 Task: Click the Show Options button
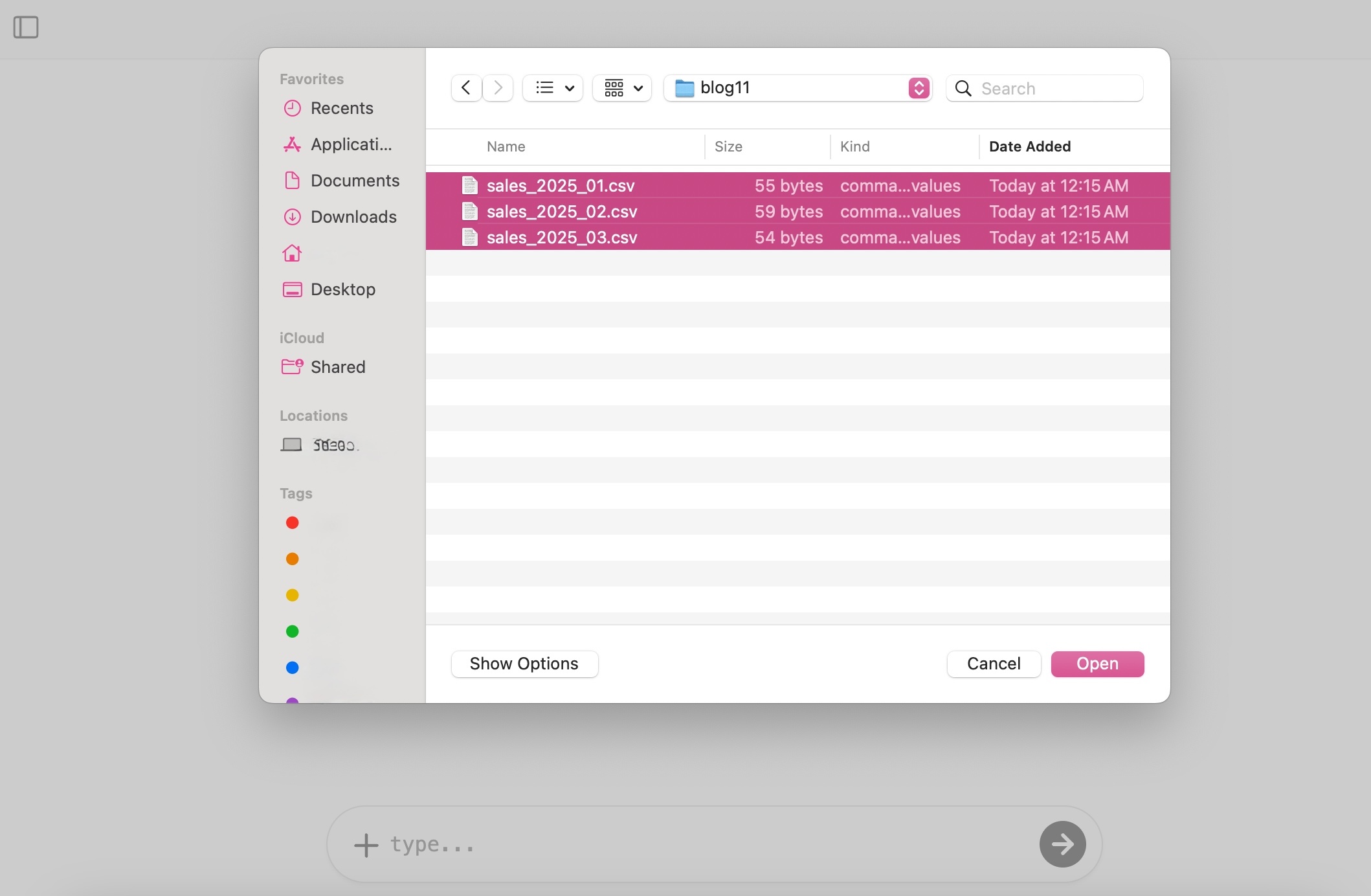click(524, 664)
